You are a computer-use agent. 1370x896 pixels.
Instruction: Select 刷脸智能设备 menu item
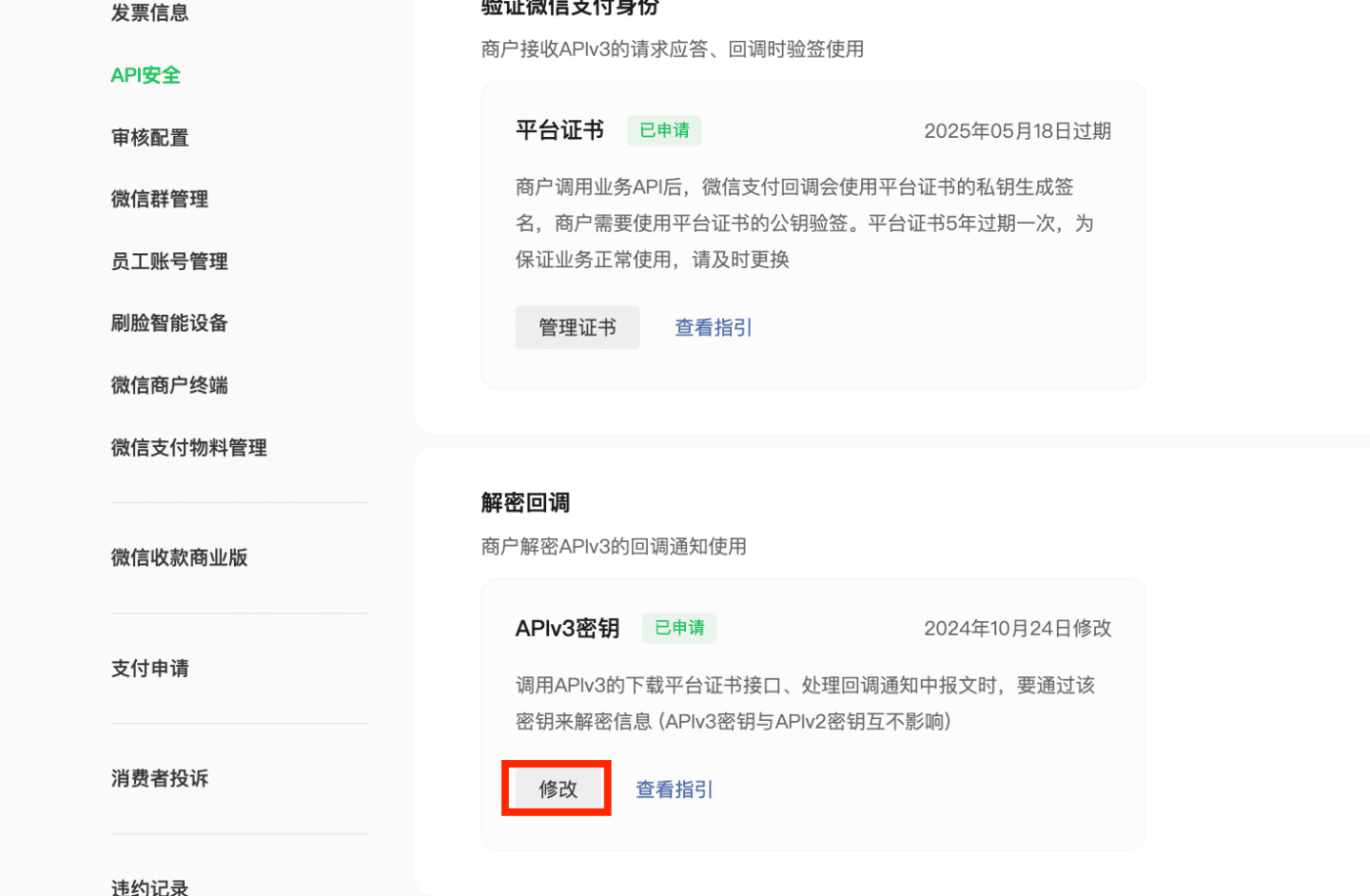pos(169,323)
